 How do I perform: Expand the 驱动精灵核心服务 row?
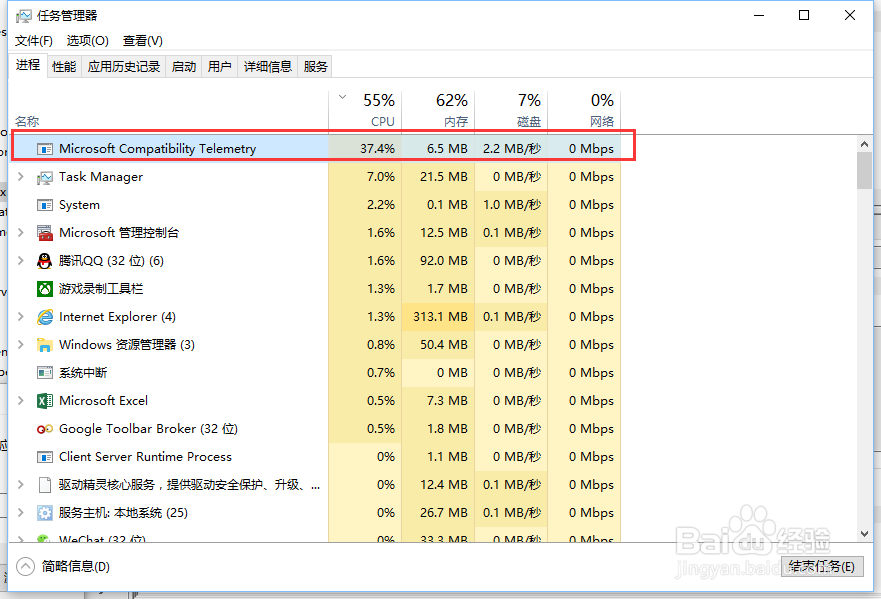click(21, 484)
